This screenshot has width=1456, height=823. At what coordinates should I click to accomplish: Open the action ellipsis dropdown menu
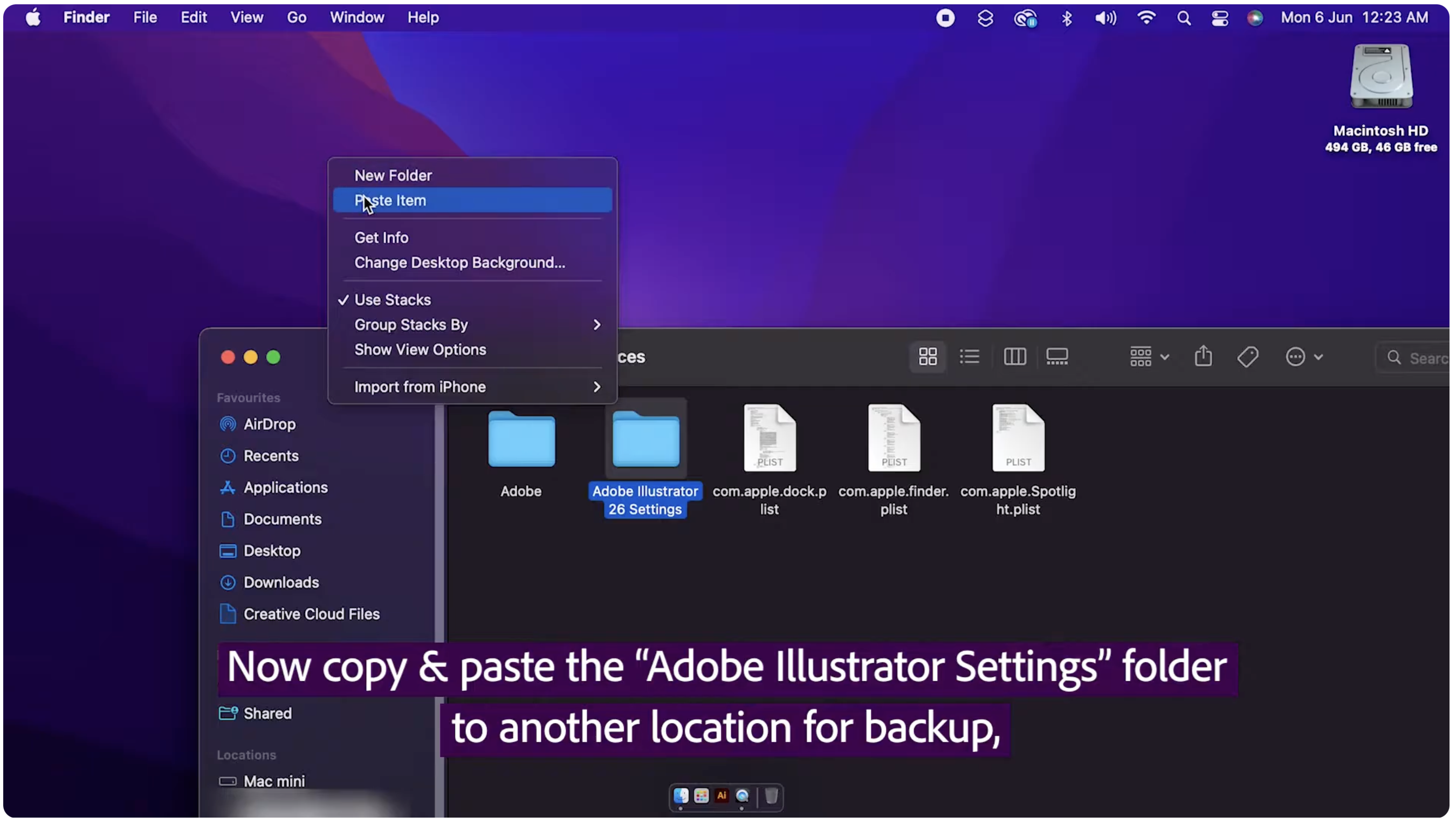pyautogui.click(x=1303, y=356)
